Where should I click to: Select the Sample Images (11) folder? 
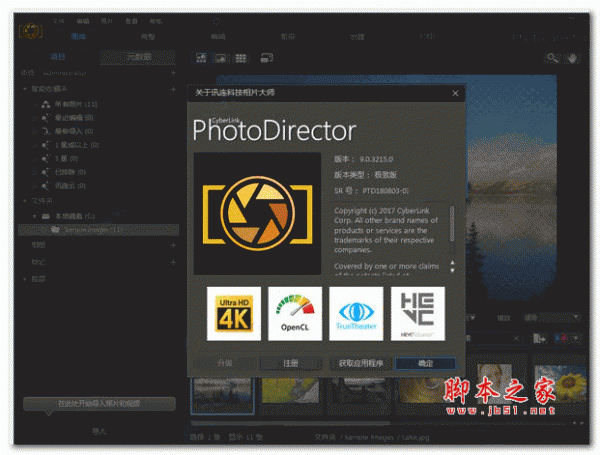pos(99,230)
